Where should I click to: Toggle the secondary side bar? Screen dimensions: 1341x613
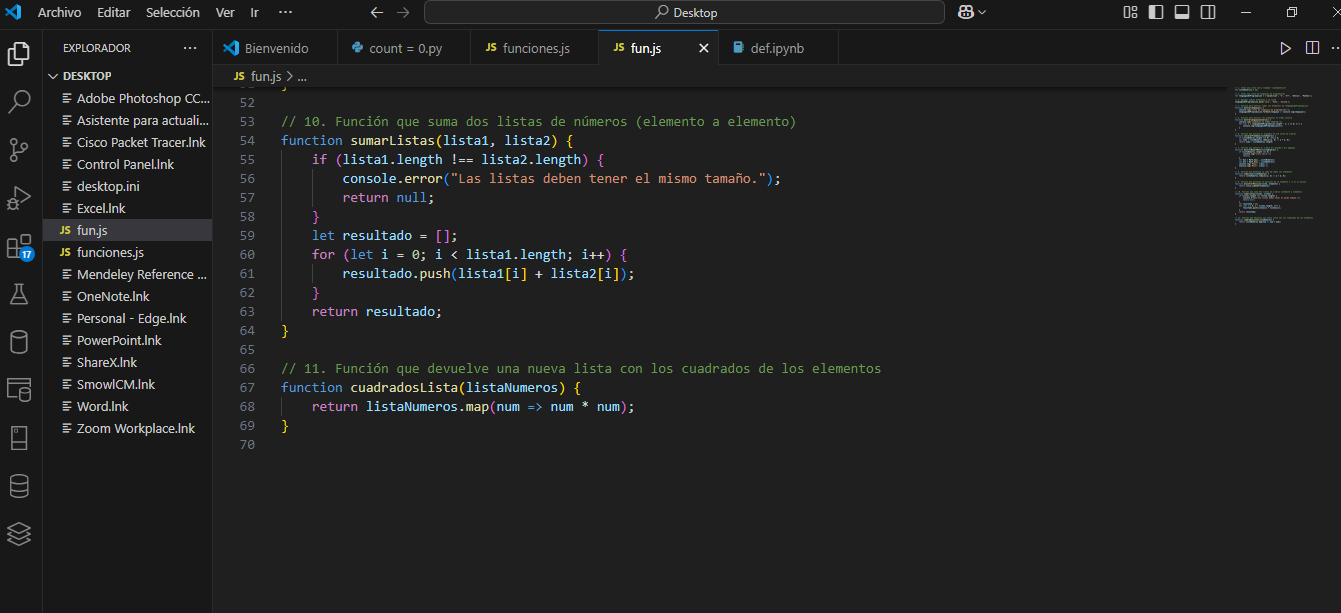[x=1208, y=12]
